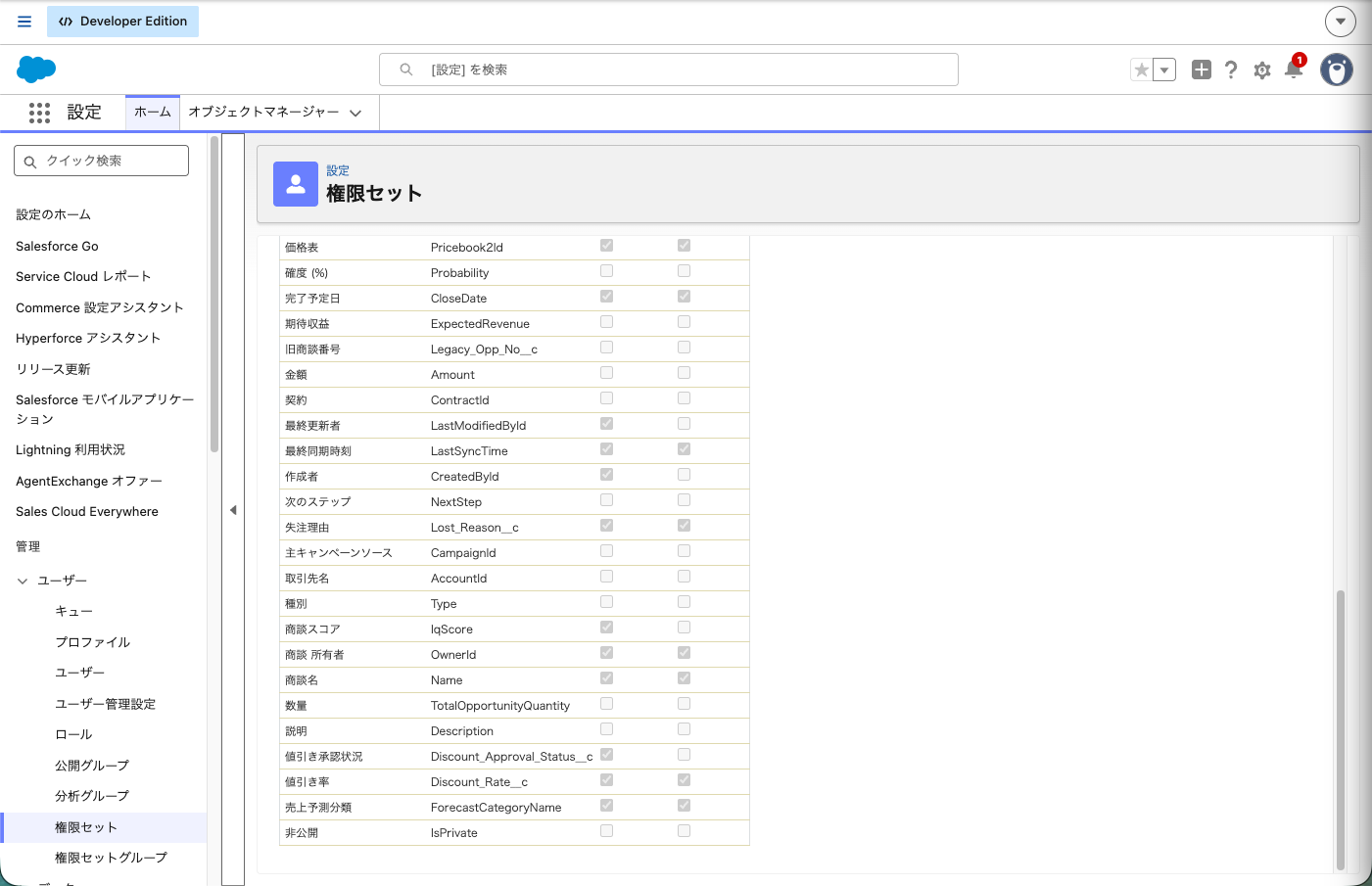This screenshot has height=886, width=1372.
Task: Click the 設定 breadcrumb link
Action: (x=338, y=170)
